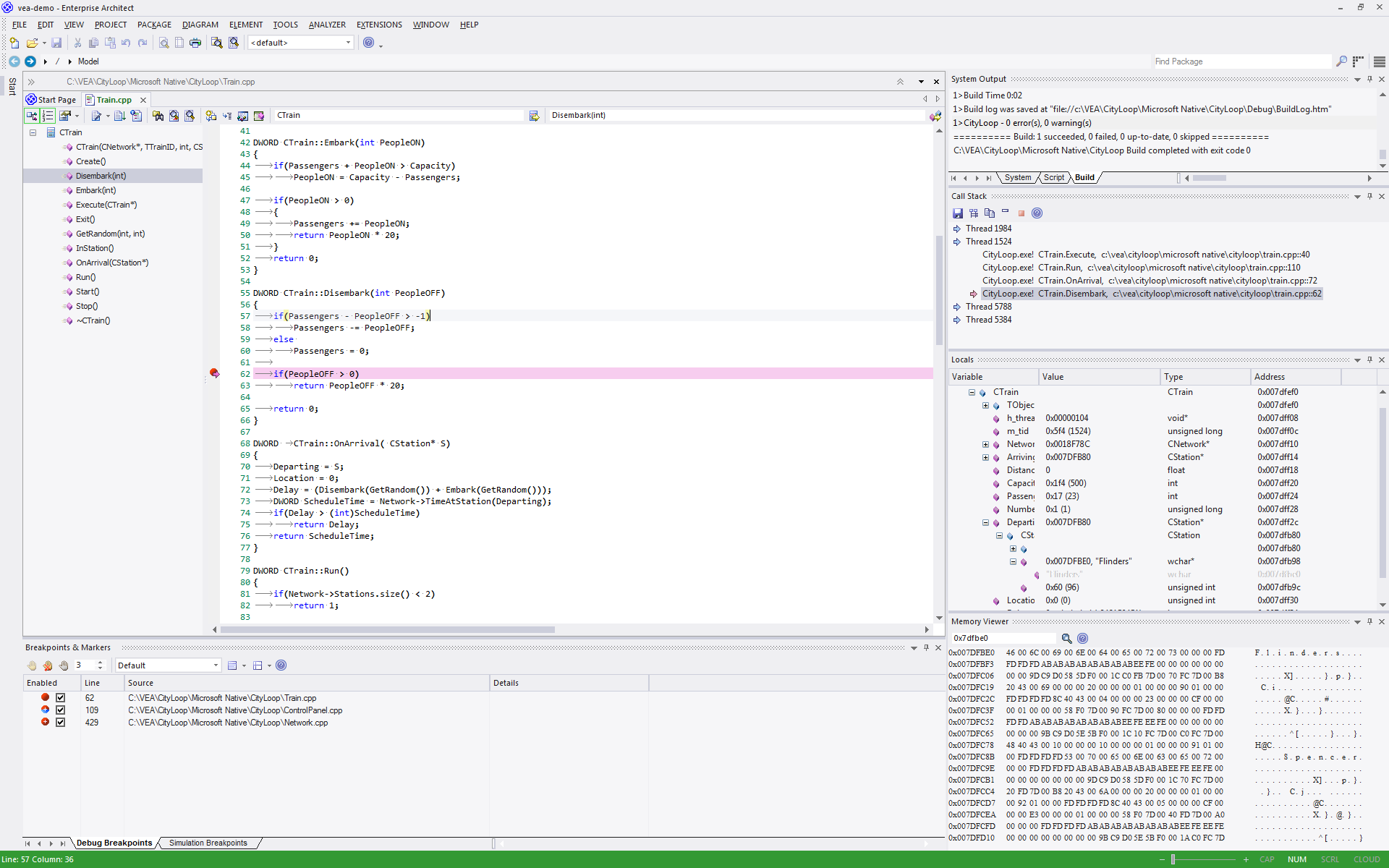Uncheck the breakpoint at line 62 in Train.cpp
The image size is (1389, 868).
click(x=61, y=697)
